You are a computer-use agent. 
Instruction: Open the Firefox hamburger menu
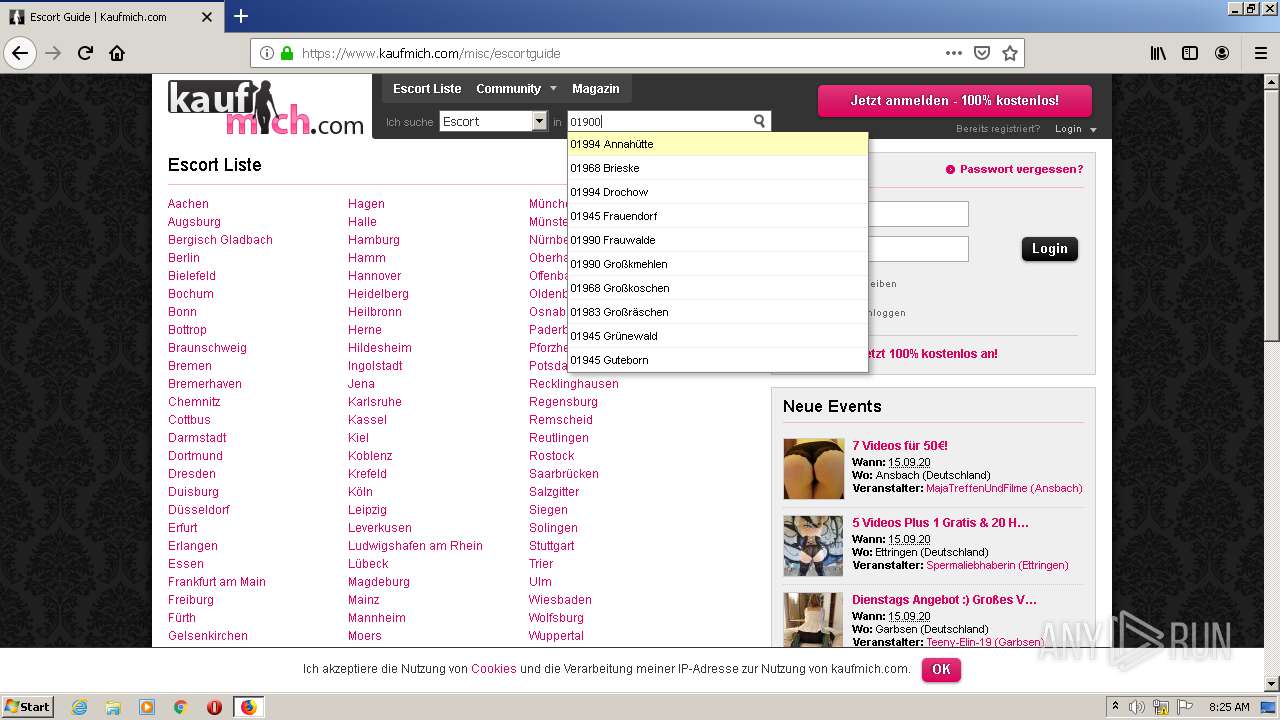[x=1261, y=53]
